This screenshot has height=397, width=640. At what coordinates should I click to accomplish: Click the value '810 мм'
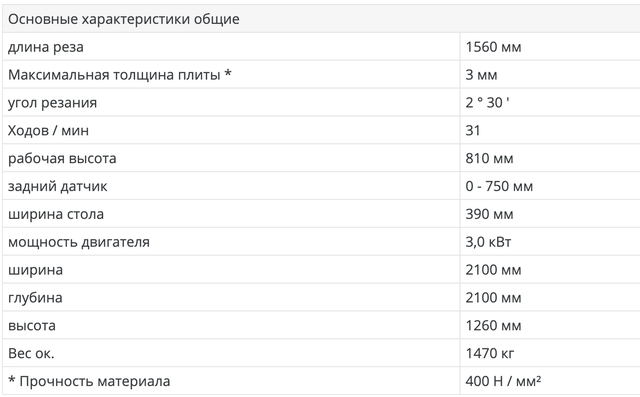click(x=489, y=158)
